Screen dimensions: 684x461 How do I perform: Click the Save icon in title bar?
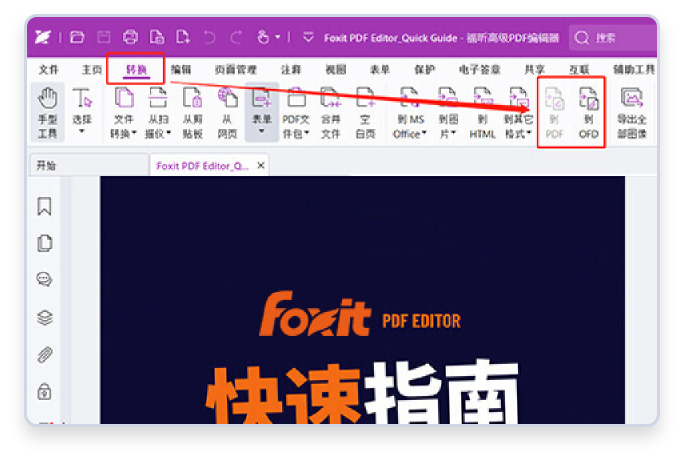103,37
